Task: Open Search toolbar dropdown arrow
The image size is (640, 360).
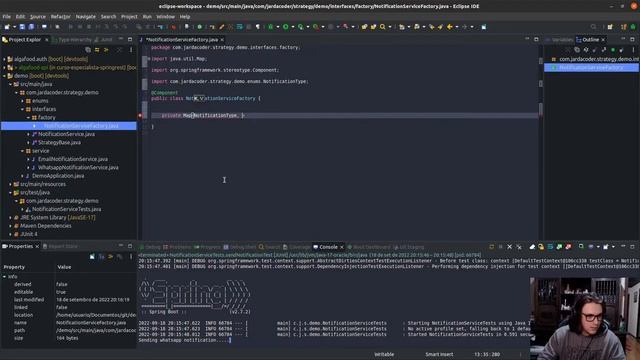Action: pyautogui.click(x=390, y=27)
